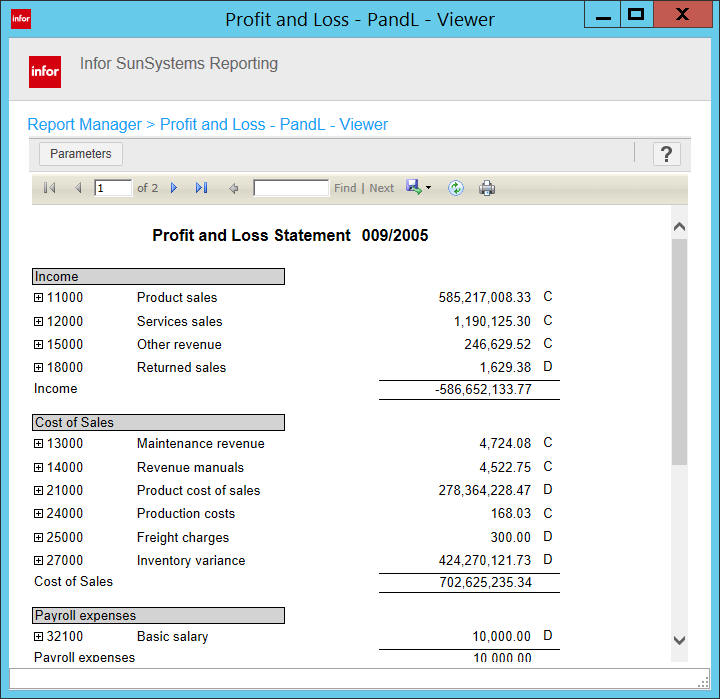Image resolution: width=720 pixels, height=699 pixels.
Task: Go to first page of report
Action: (49, 188)
